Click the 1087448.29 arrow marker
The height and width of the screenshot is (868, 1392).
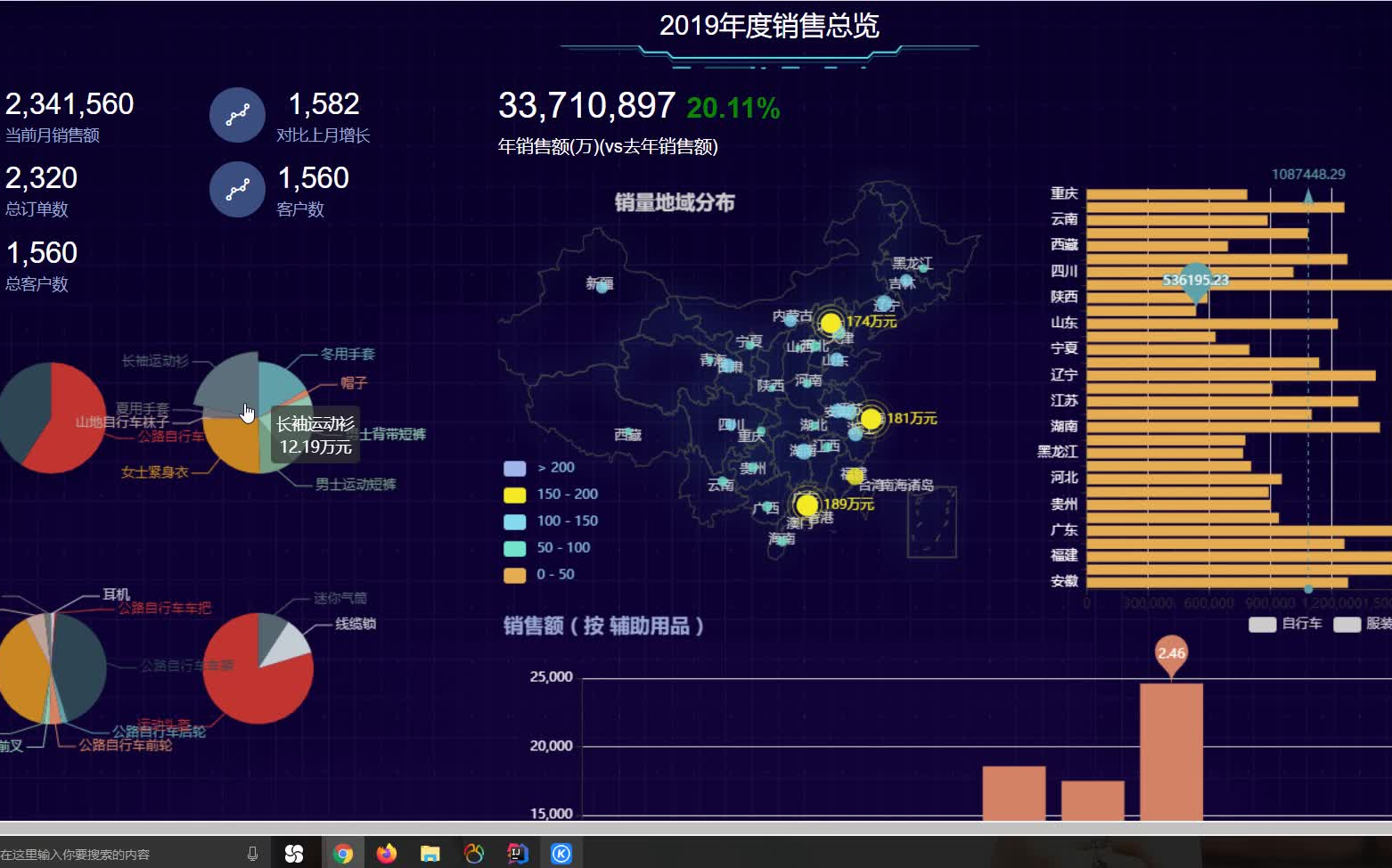point(1308,195)
